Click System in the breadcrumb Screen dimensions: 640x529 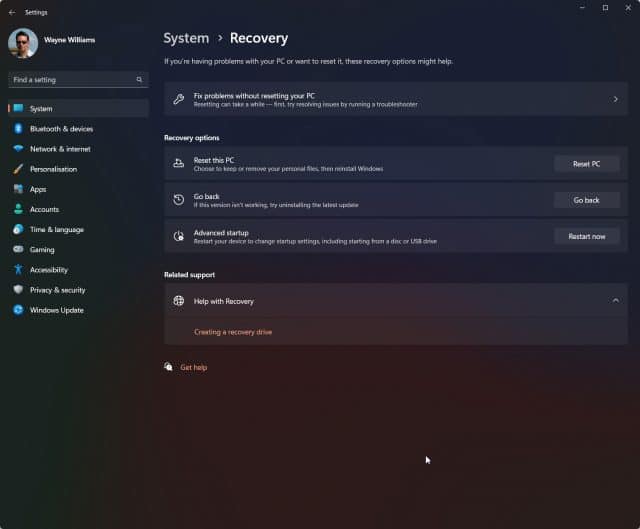(x=186, y=38)
